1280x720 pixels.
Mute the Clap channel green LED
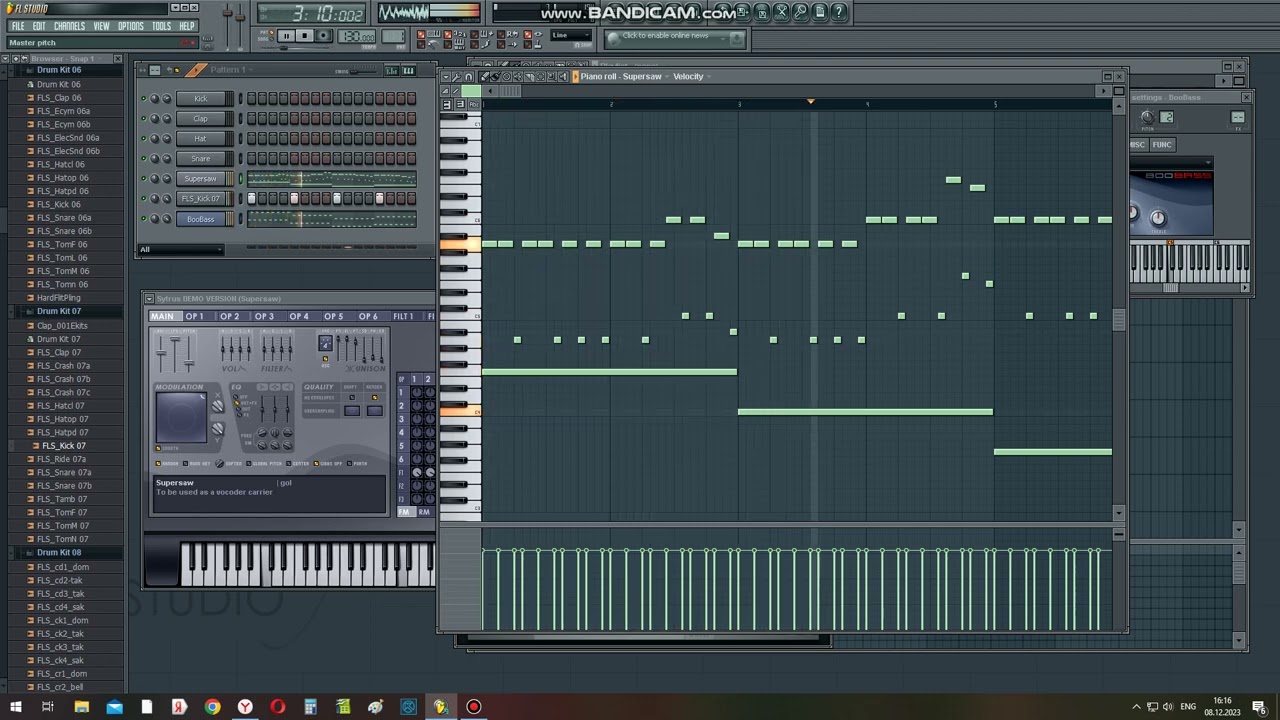[x=144, y=118]
